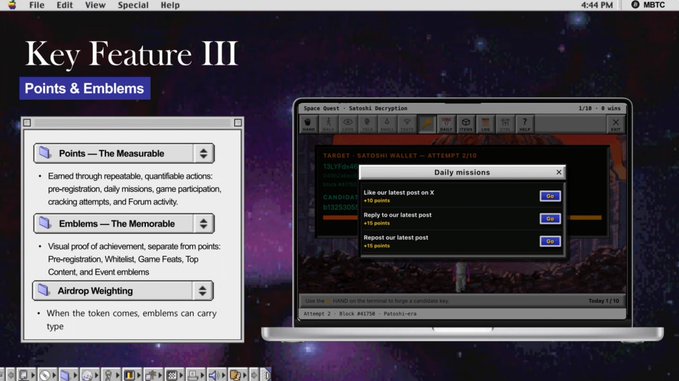The height and width of the screenshot is (381, 679).
Task: Open the Special menu
Action: tap(133, 5)
